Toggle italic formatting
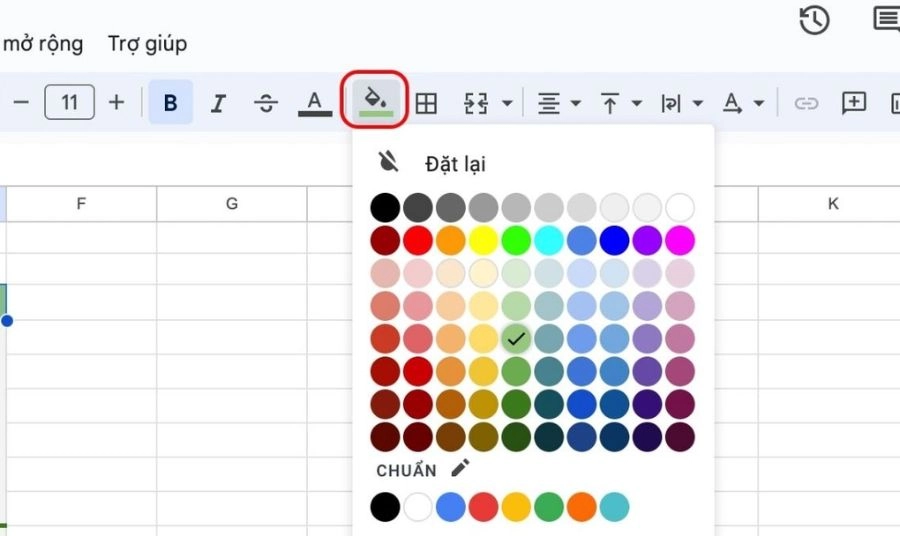 click(x=219, y=103)
